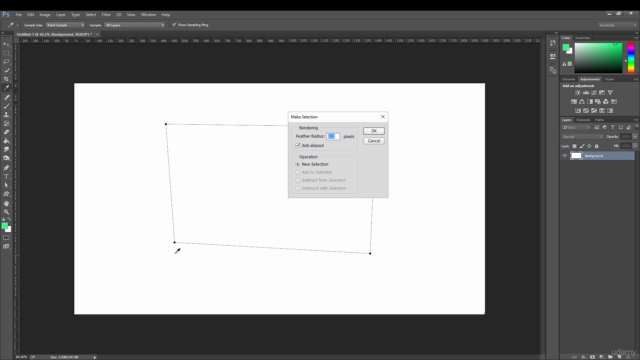
Task: Open Color panel flyout menu
Action: click(x=636, y=38)
